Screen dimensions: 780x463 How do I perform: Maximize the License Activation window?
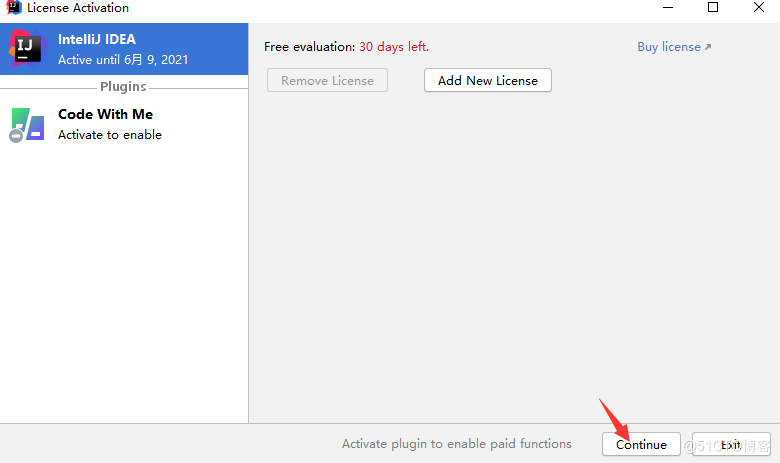pos(713,7)
